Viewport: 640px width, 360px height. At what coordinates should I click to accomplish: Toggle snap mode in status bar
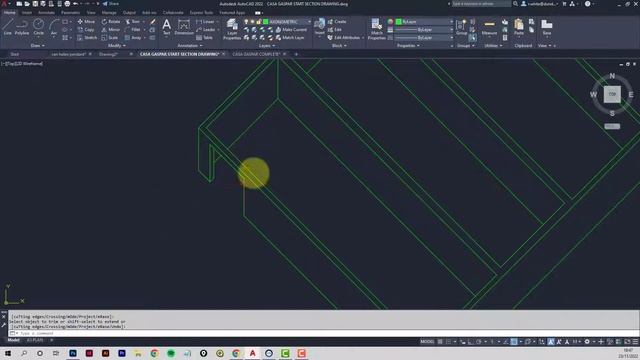click(x=449, y=342)
